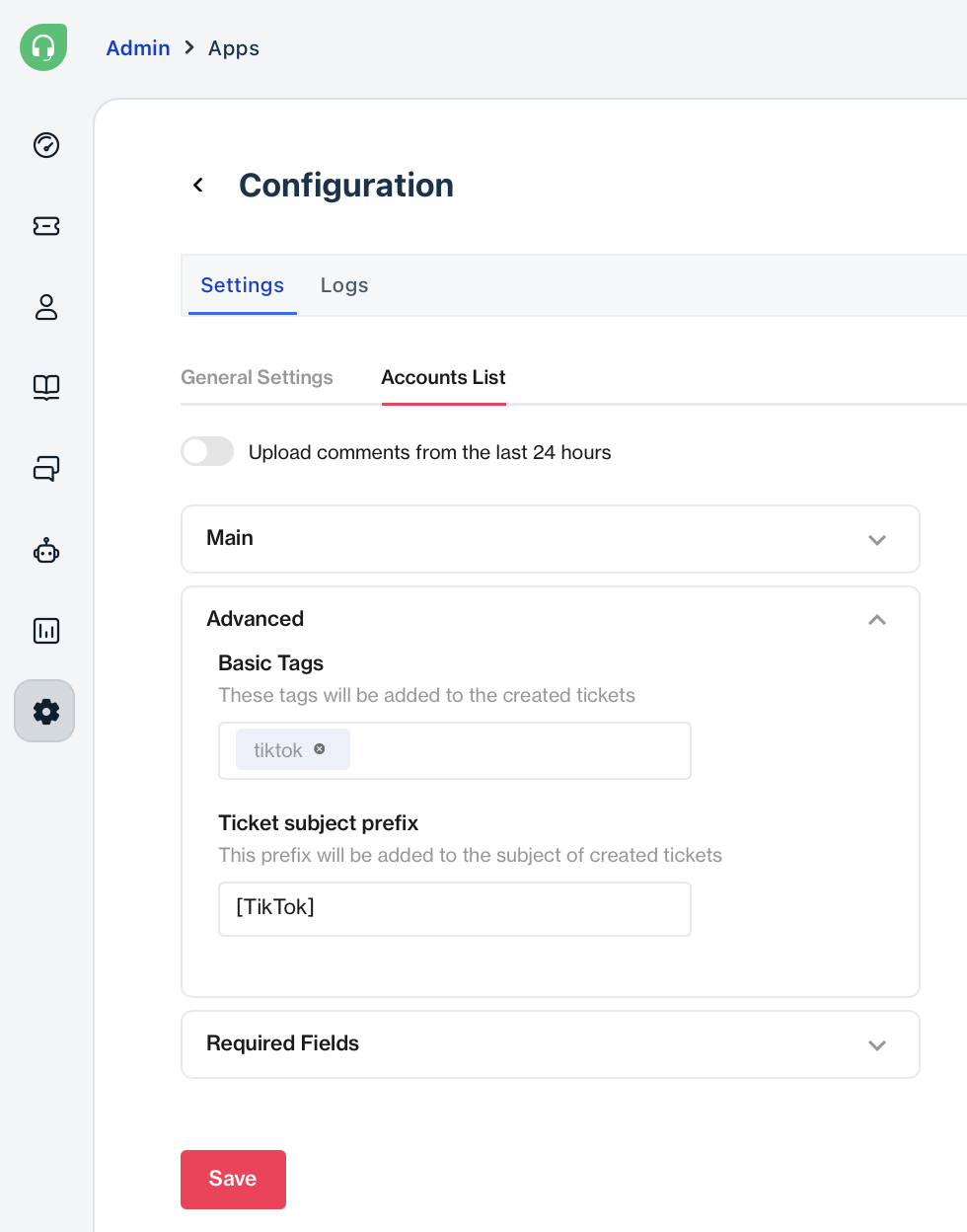This screenshot has height=1232, width=967.
Task: Click the Configuration heading
Action: point(346,185)
